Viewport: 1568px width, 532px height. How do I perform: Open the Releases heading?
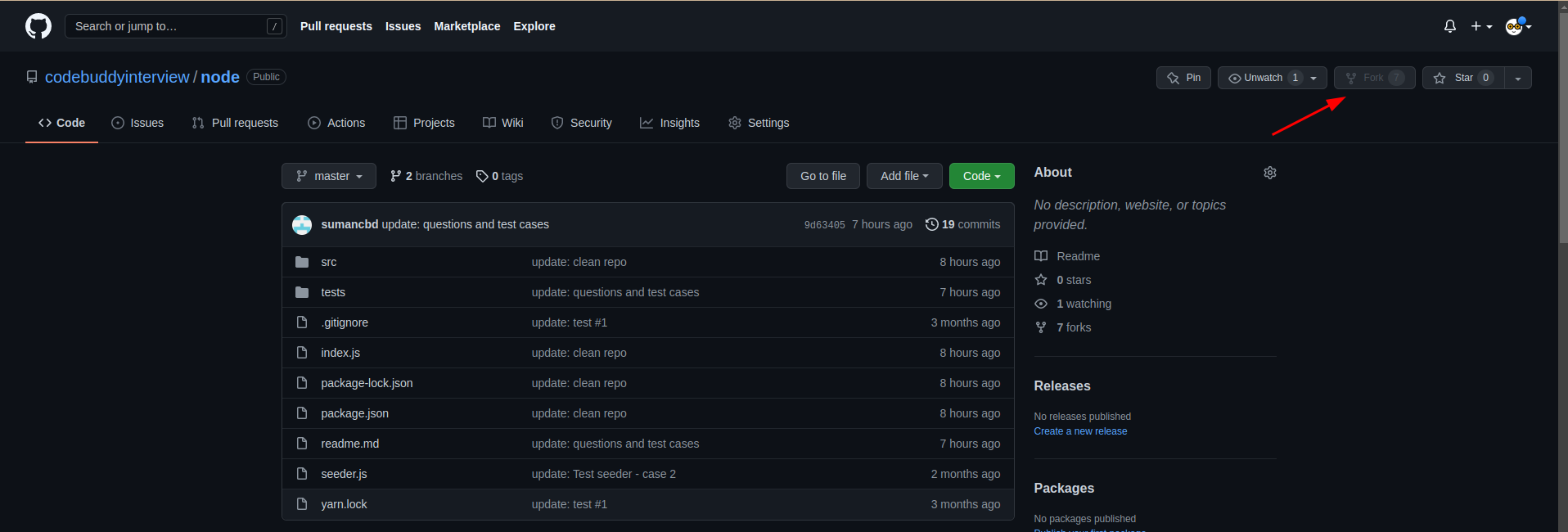click(1061, 386)
